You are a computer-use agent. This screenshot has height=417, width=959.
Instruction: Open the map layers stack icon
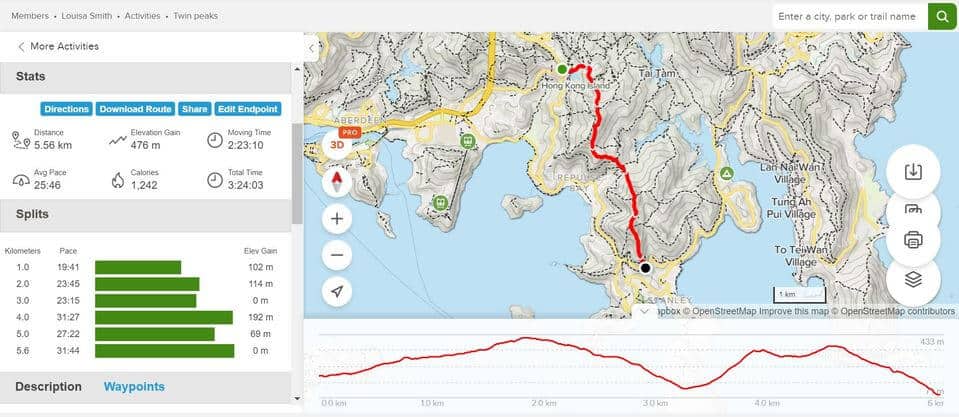click(913, 279)
